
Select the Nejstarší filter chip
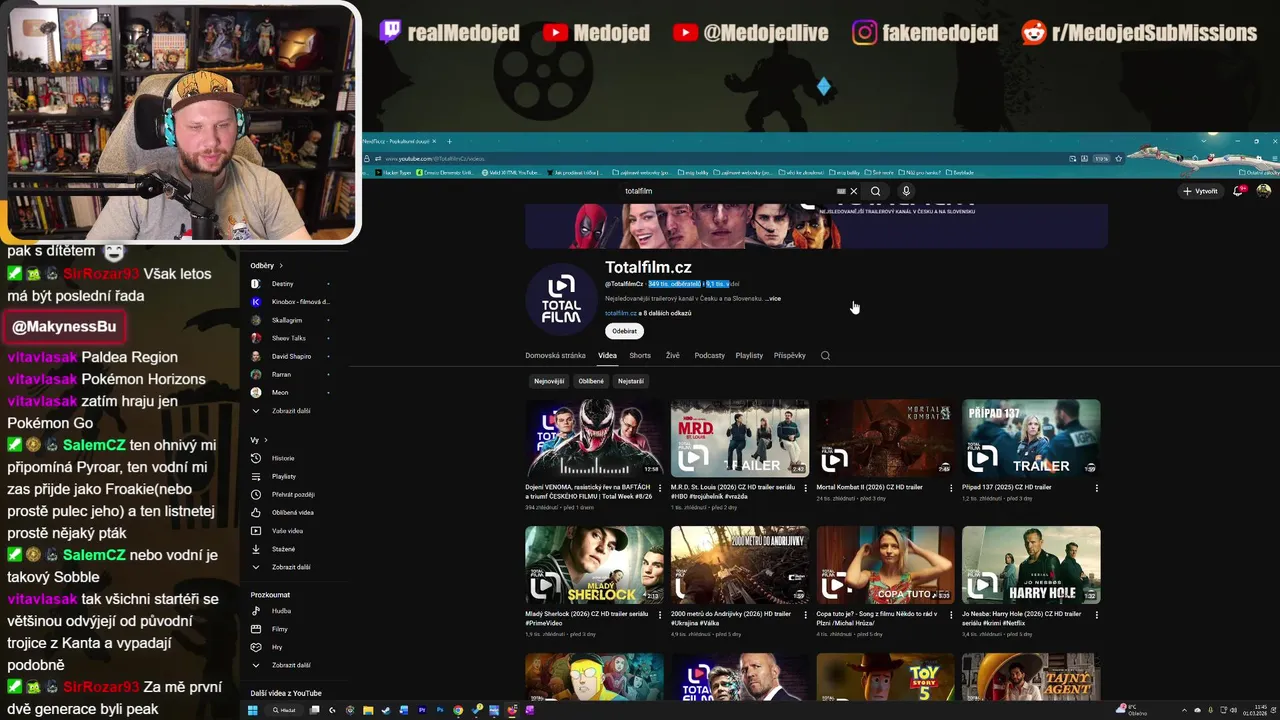pos(631,381)
